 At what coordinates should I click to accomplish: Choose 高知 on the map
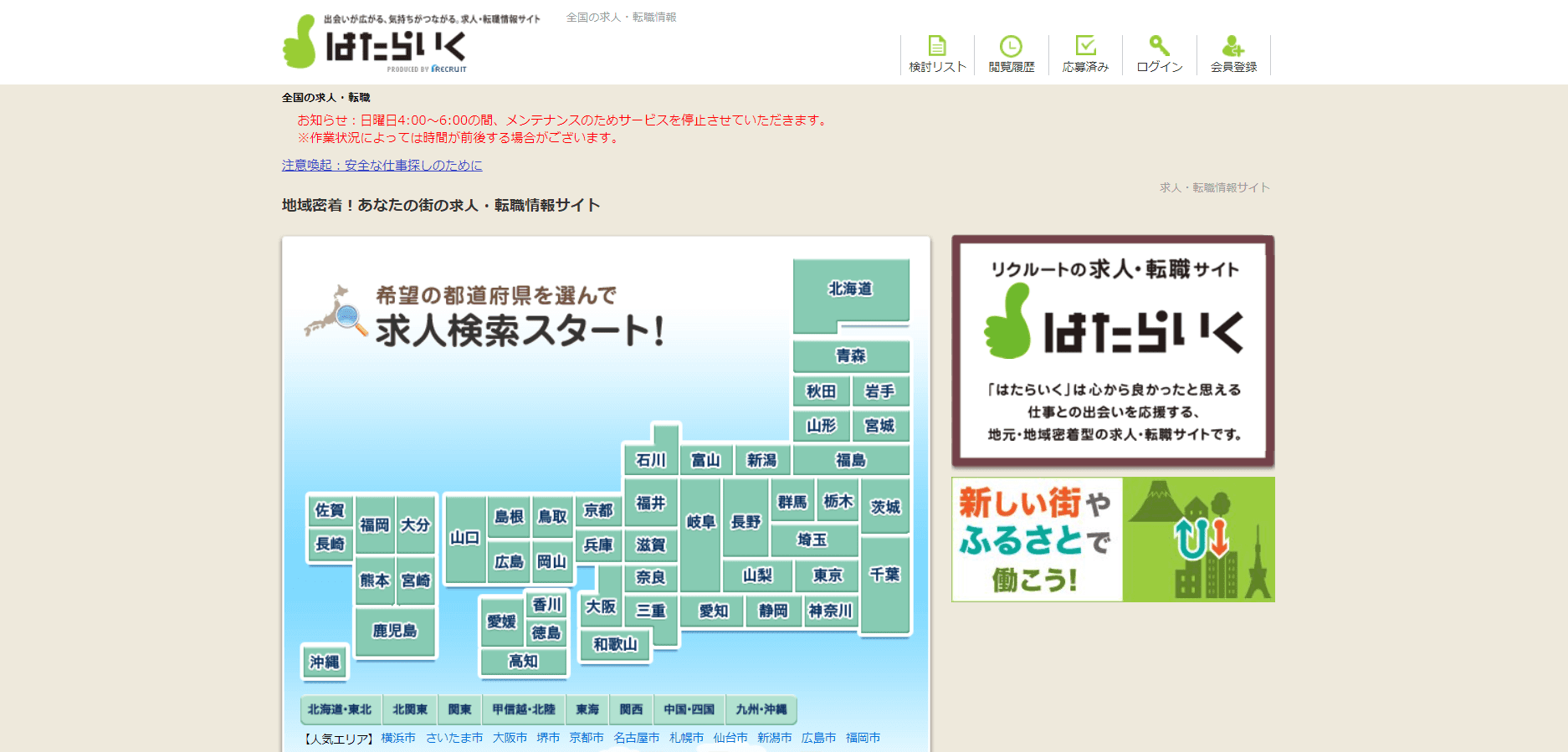[524, 662]
